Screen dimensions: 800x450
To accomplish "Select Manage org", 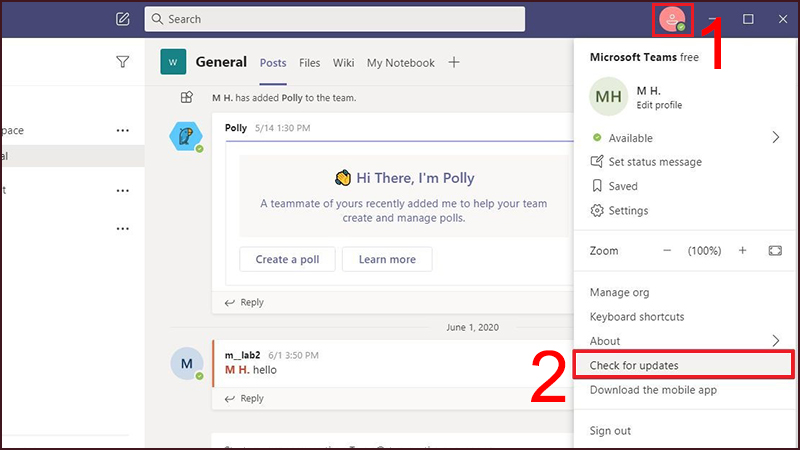I will [x=619, y=292].
